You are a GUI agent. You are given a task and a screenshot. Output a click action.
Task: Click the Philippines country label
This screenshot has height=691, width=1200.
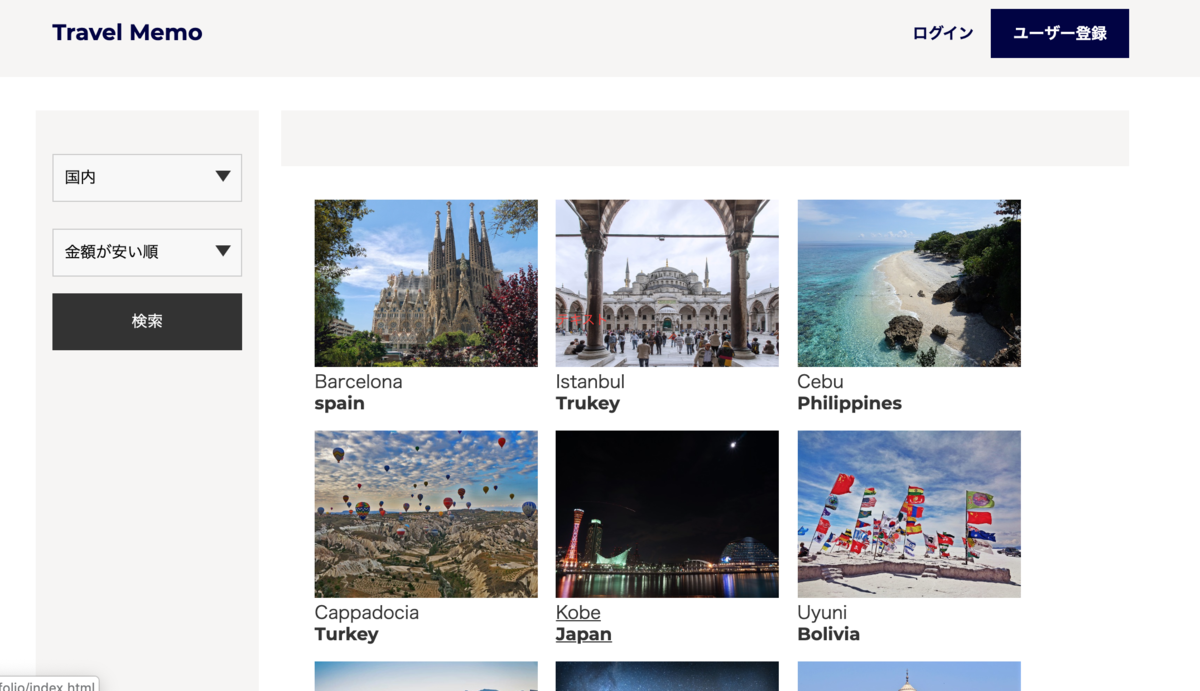click(x=850, y=404)
